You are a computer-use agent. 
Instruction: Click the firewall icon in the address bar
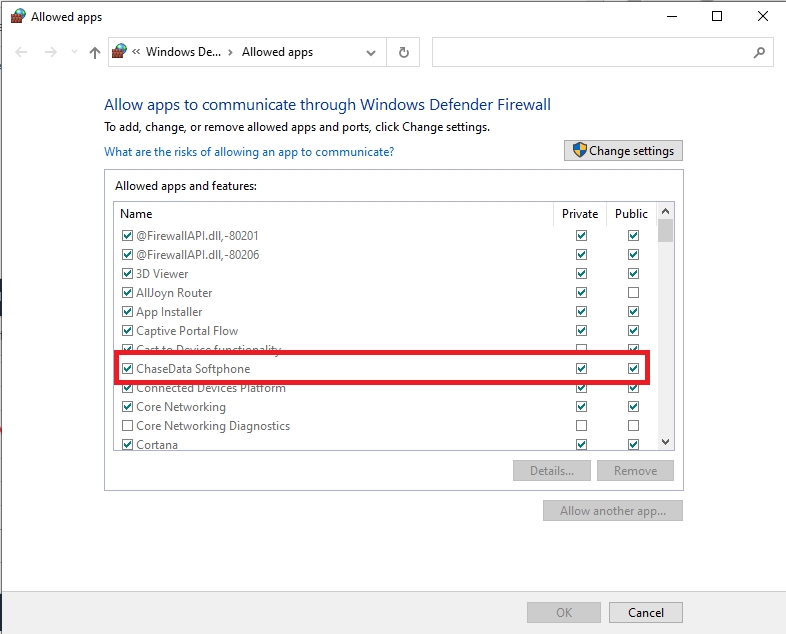tap(119, 51)
